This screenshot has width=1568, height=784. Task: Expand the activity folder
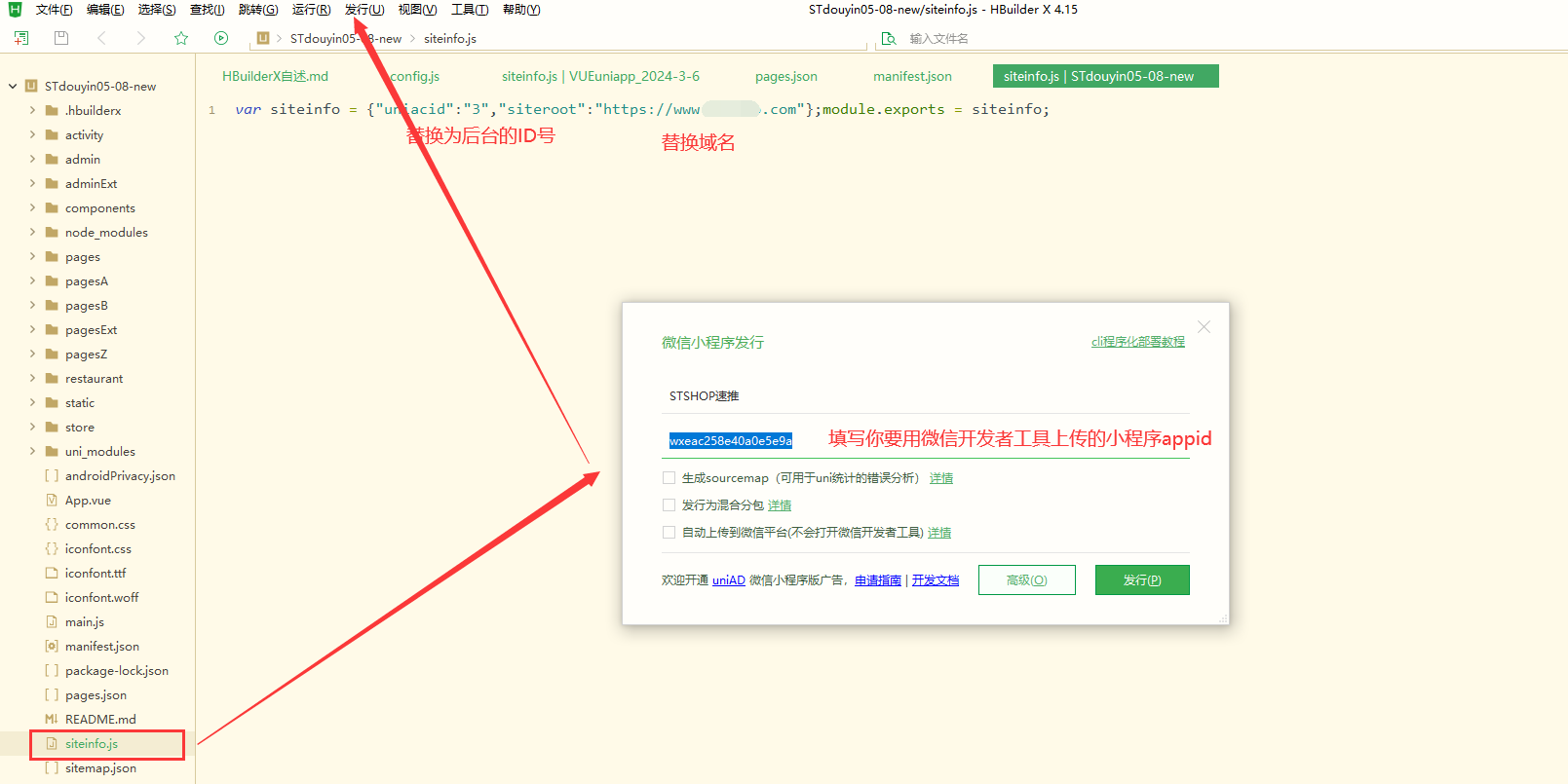tap(32, 134)
